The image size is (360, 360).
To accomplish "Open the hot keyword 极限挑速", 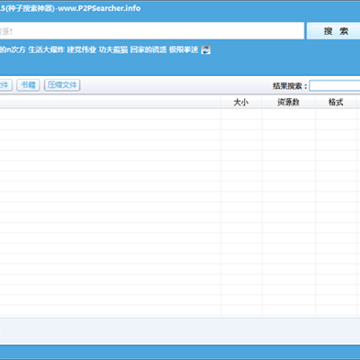I will tap(184, 50).
